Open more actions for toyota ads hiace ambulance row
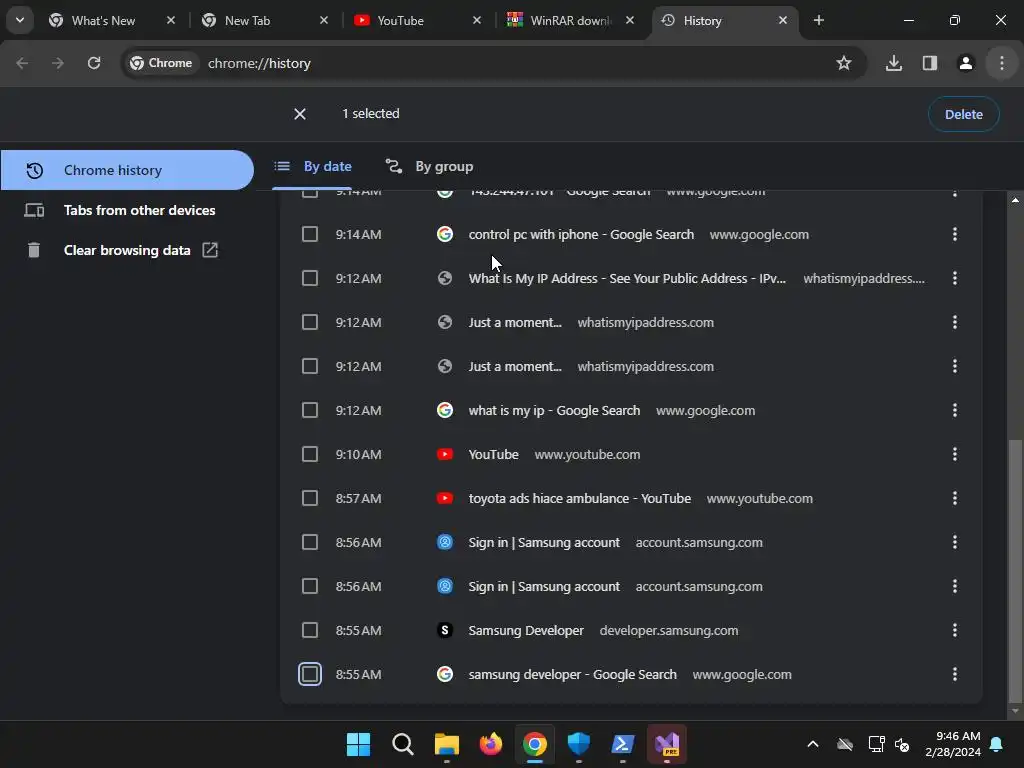This screenshot has width=1024, height=768. [955, 498]
